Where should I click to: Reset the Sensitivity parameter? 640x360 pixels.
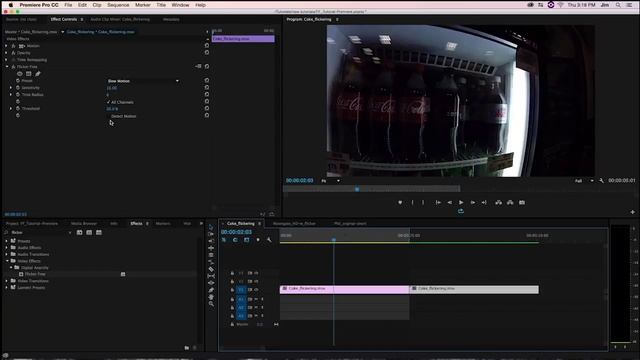point(207,87)
